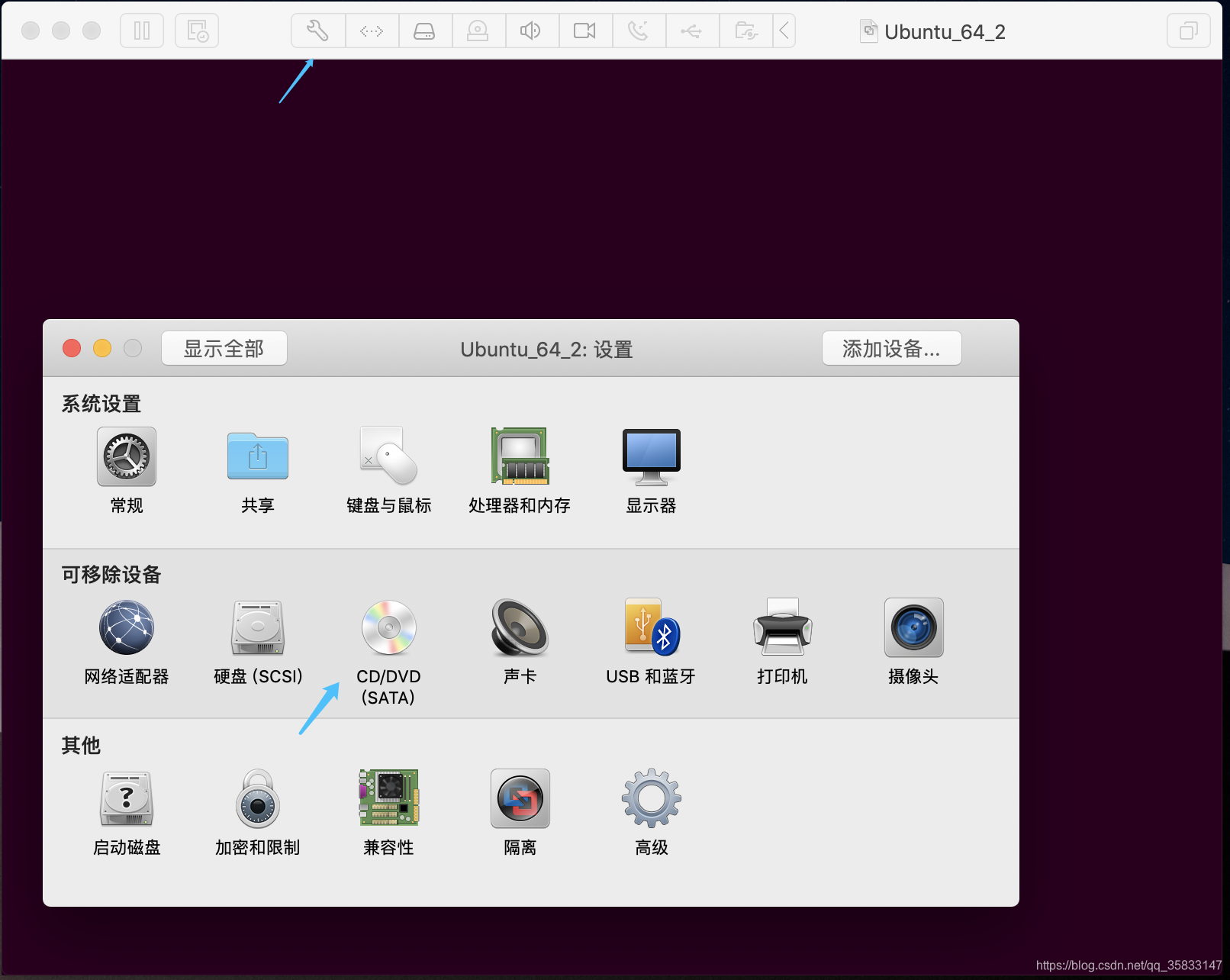This screenshot has height=980, width=1230.
Task: Open the CD/DVD (SATA) device settings
Action: click(388, 628)
